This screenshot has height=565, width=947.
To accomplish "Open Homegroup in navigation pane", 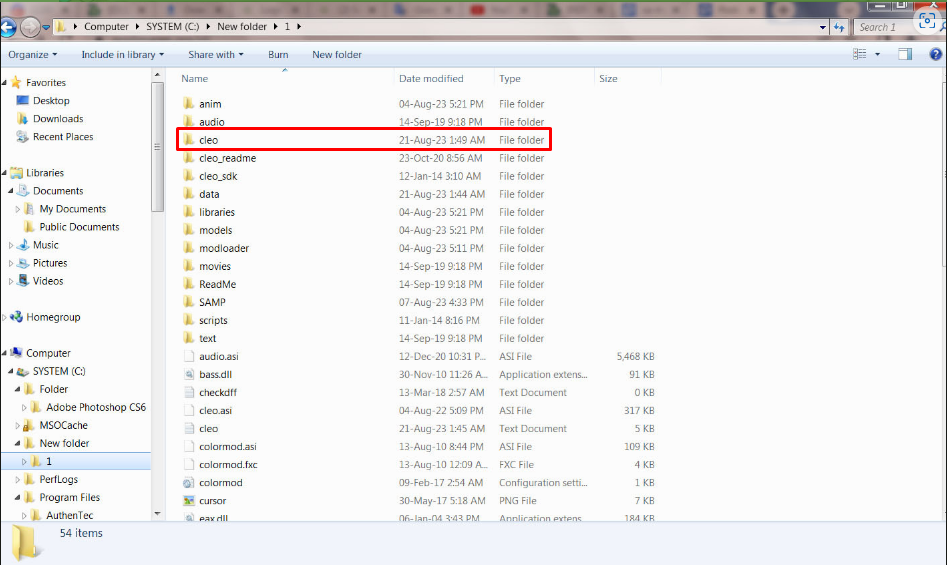I will click(x=53, y=317).
